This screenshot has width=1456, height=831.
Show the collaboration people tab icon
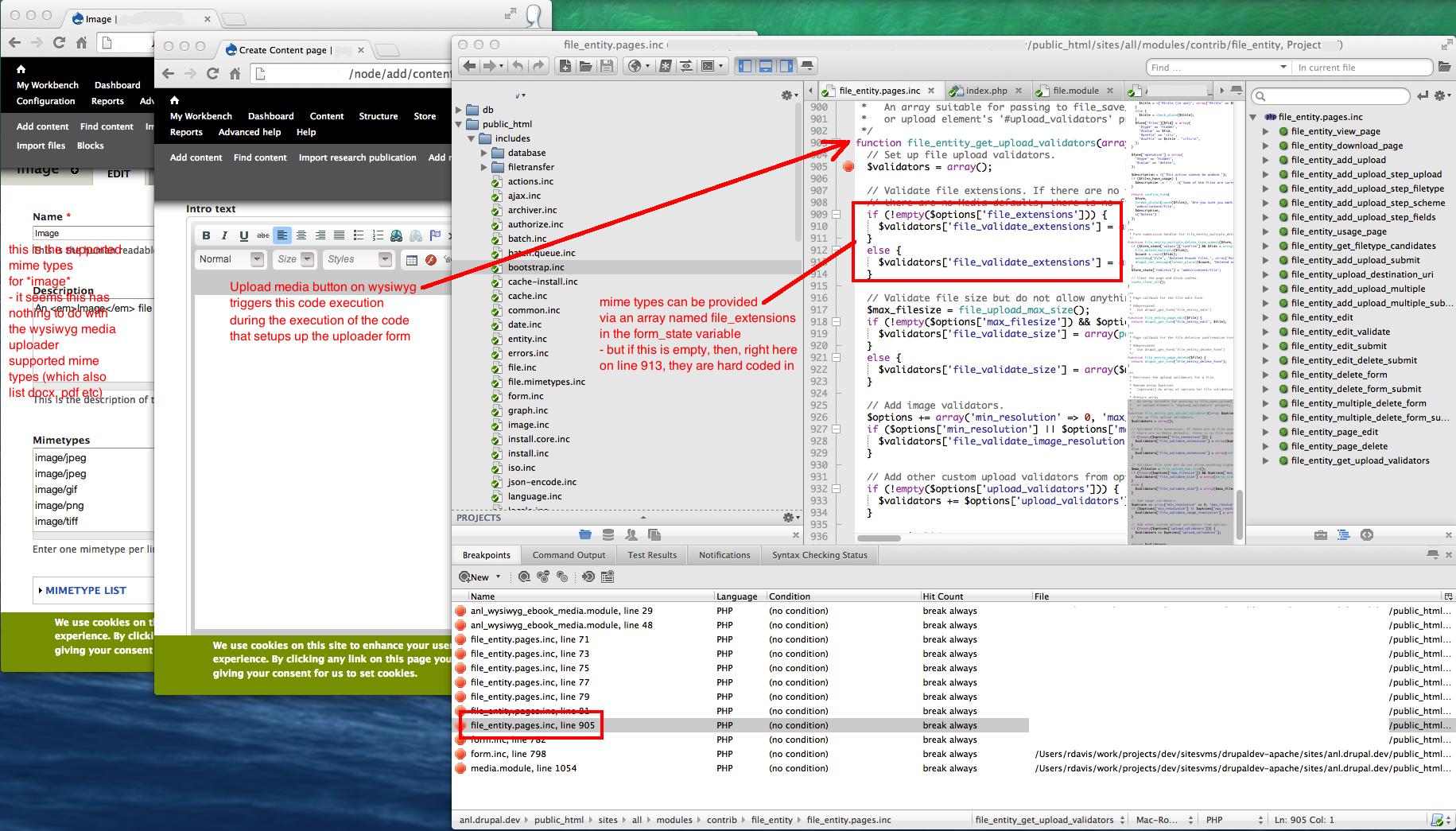pyautogui.click(x=631, y=534)
